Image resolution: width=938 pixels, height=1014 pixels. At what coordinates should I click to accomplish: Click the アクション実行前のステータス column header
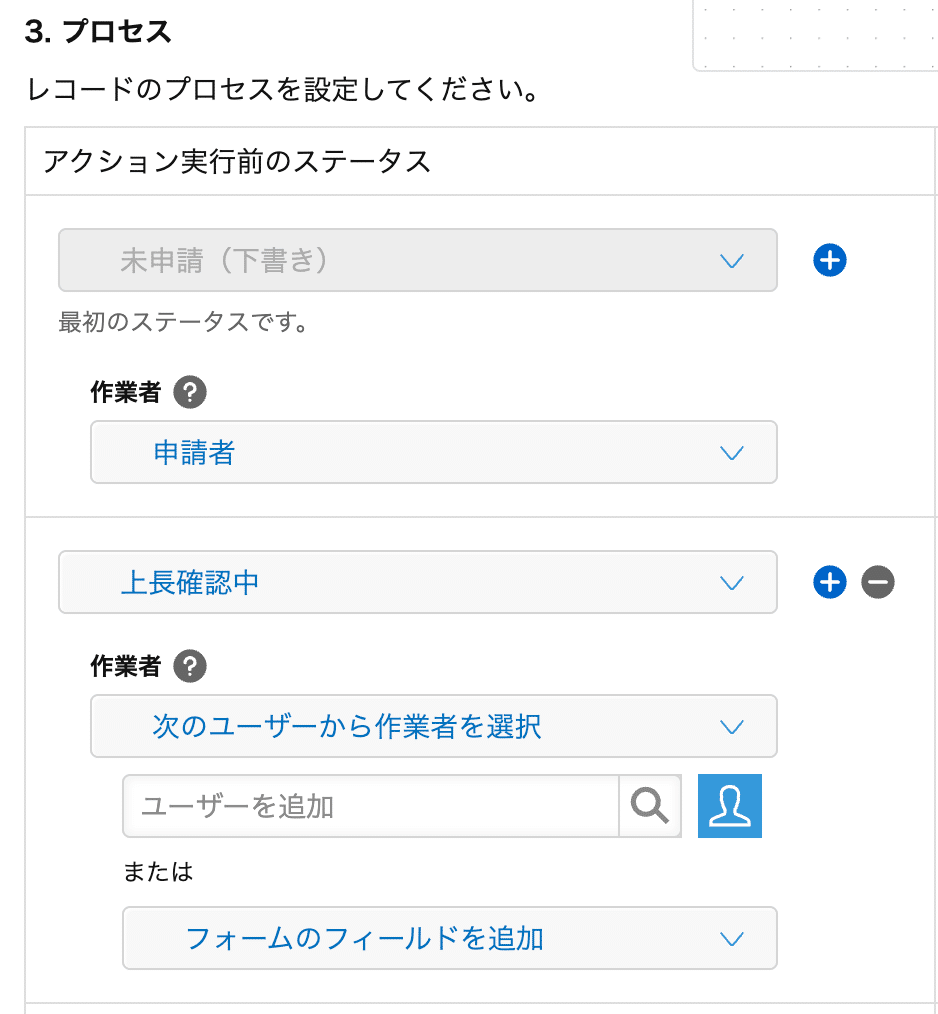coord(237,161)
